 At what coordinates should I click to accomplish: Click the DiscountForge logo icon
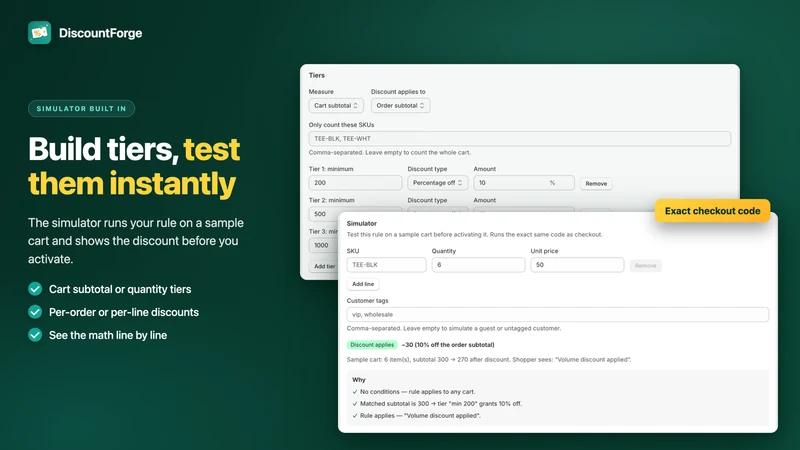pos(39,33)
